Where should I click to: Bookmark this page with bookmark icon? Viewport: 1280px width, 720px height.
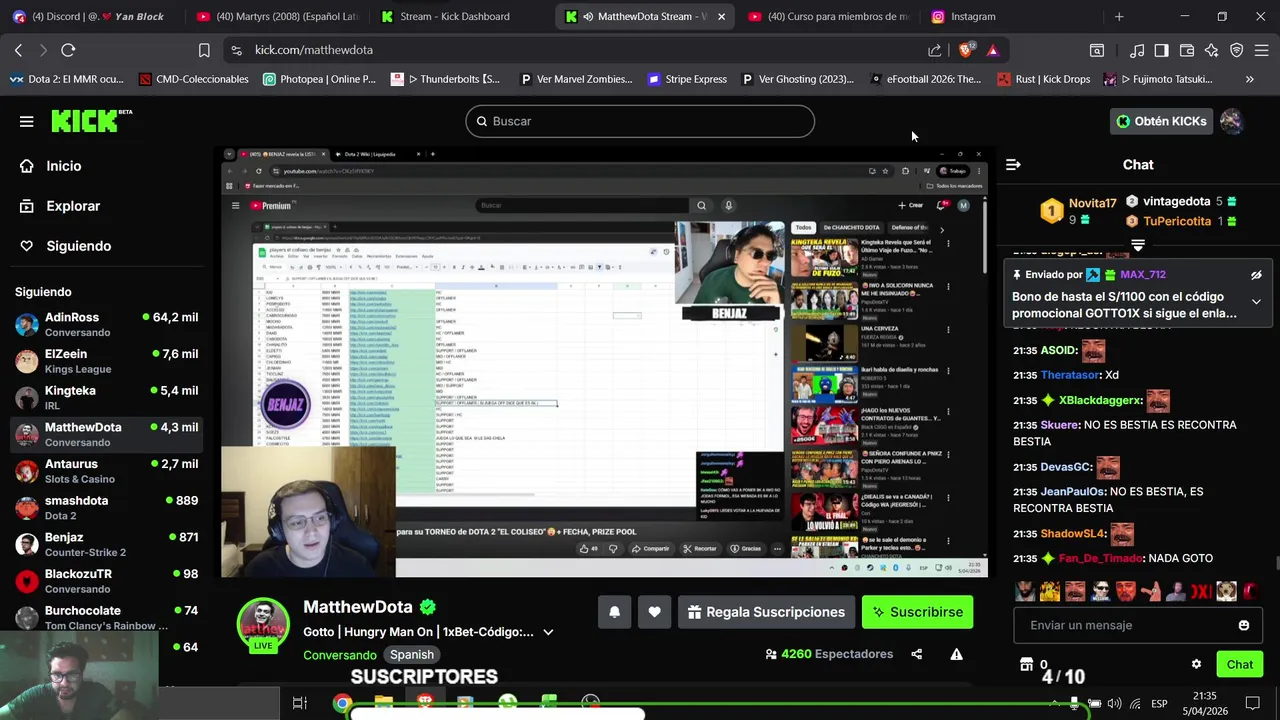[x=204, y=50]
